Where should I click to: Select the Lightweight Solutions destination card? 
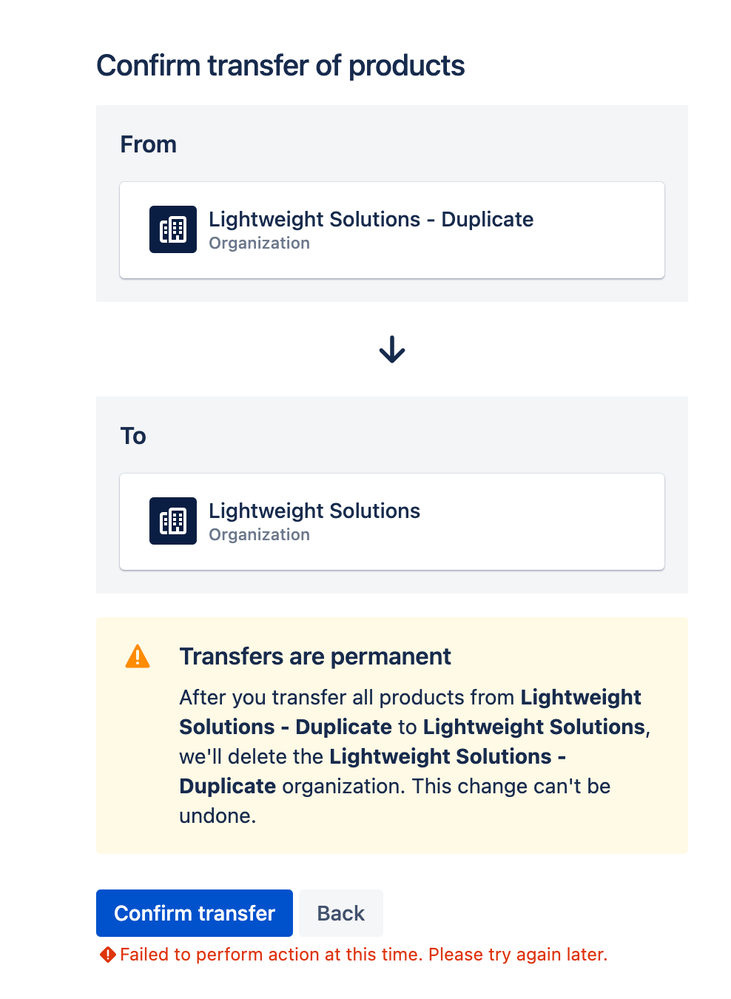pyautogui.click(x=392, y=522)
